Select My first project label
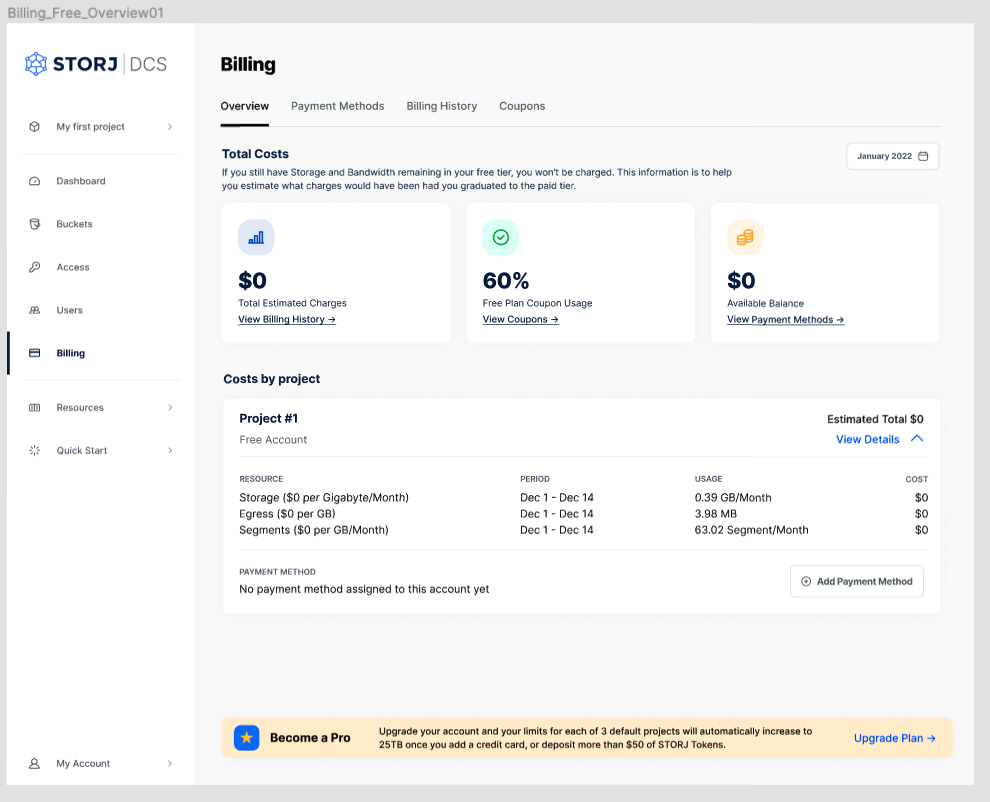 90,126
